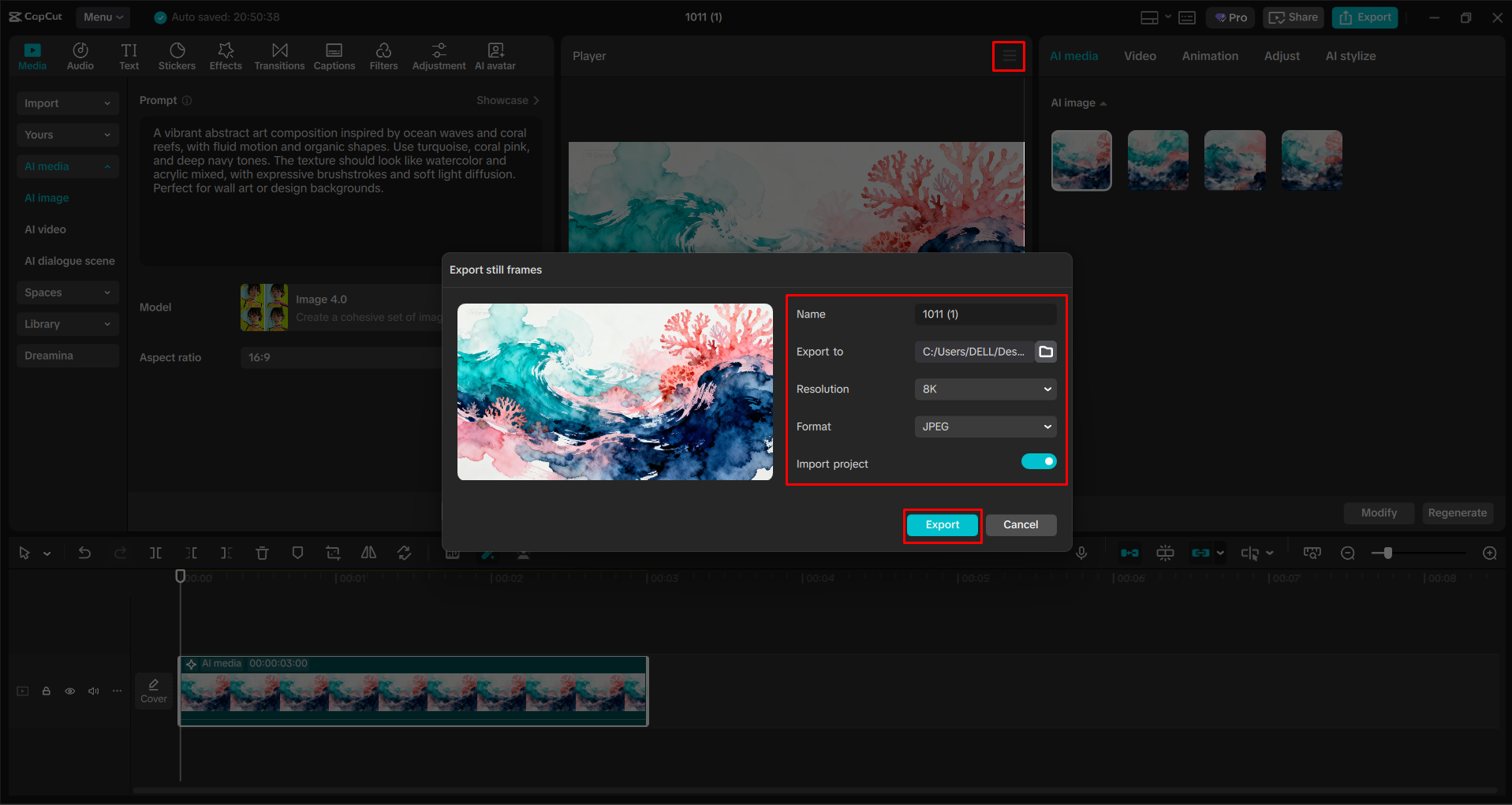Click the voiceover microphone icon

coord(1081,553)
